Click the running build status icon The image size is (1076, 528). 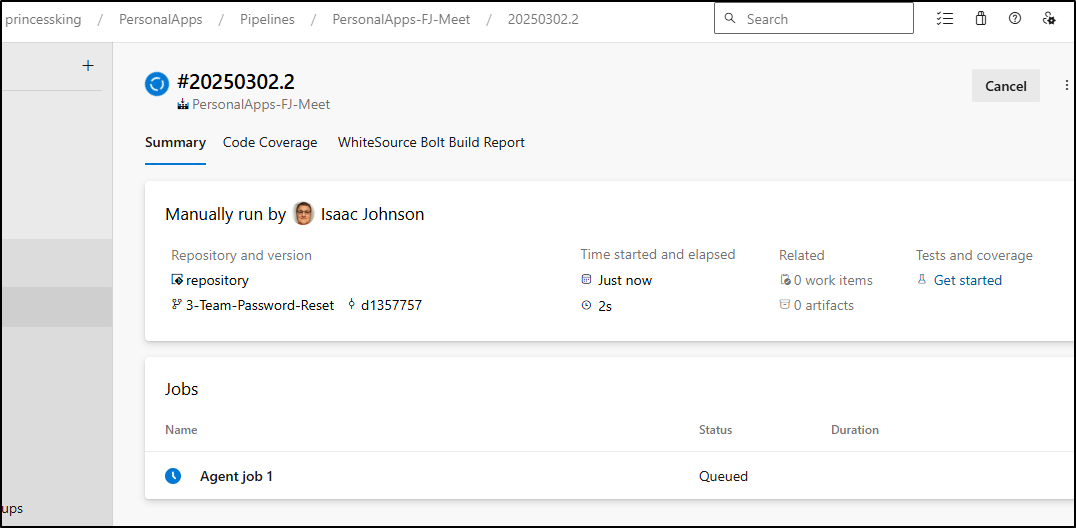[157, 84]
